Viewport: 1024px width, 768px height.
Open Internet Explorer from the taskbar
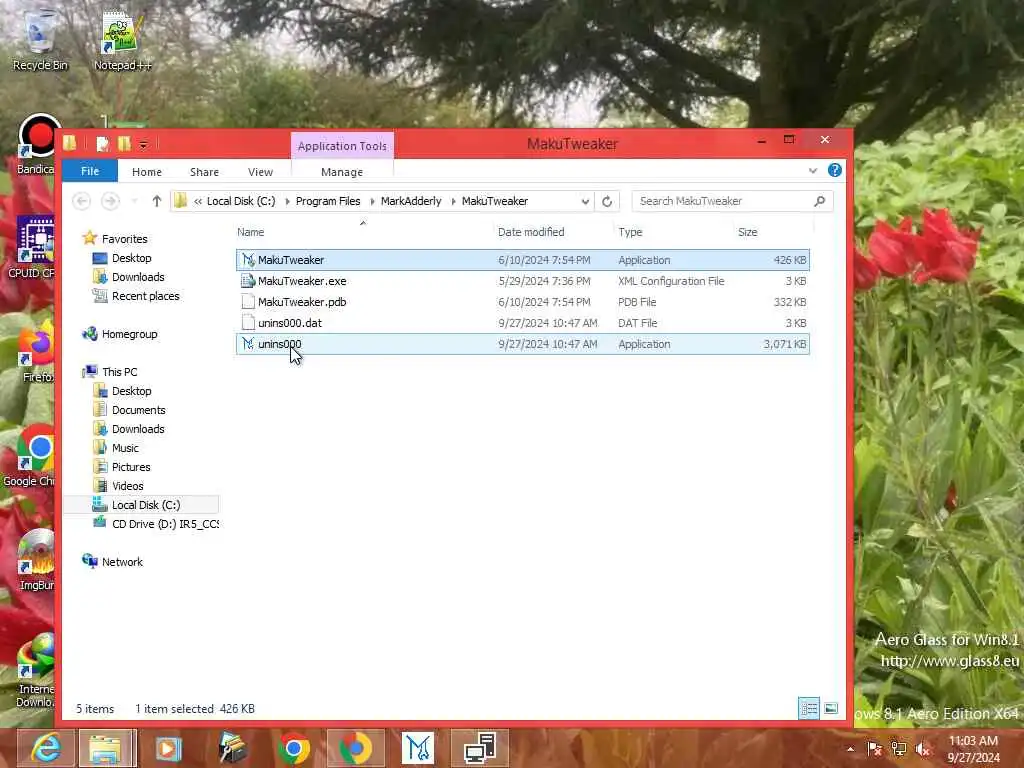pyautogui.click(x=46, y=748)
